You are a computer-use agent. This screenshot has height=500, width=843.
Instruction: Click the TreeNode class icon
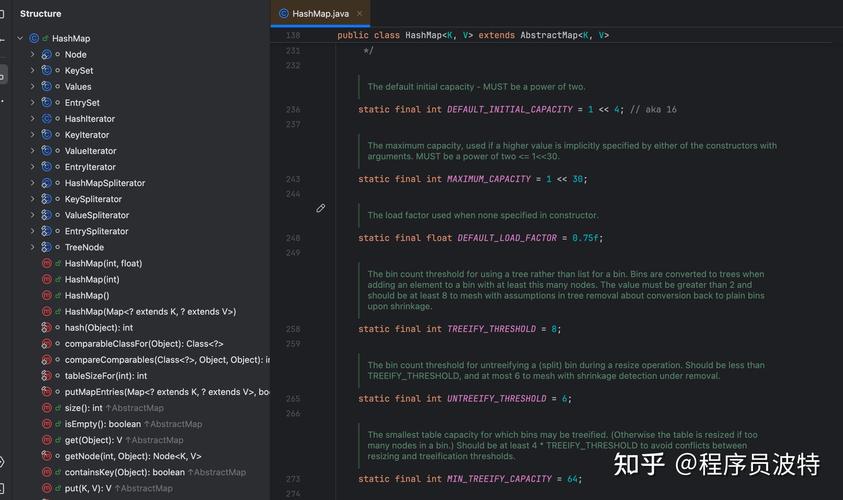(47, 247)
